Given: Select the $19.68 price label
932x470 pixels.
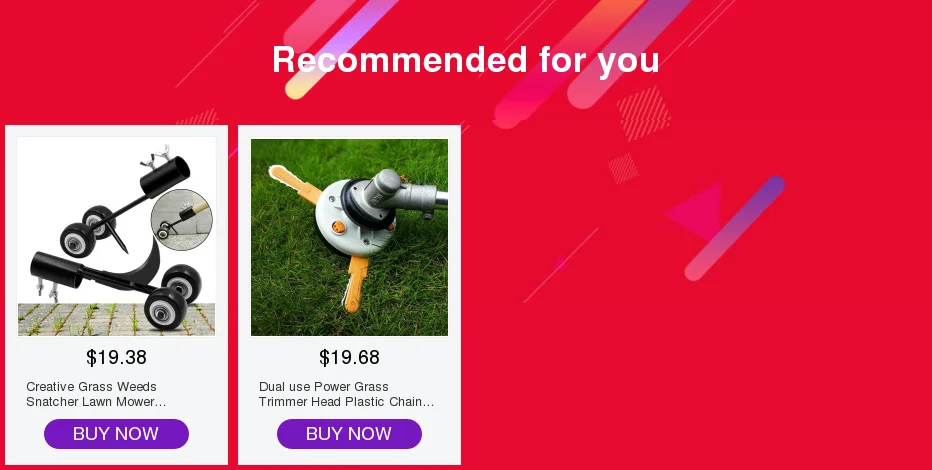Looking at the screenshot, I should pos(350,357).
